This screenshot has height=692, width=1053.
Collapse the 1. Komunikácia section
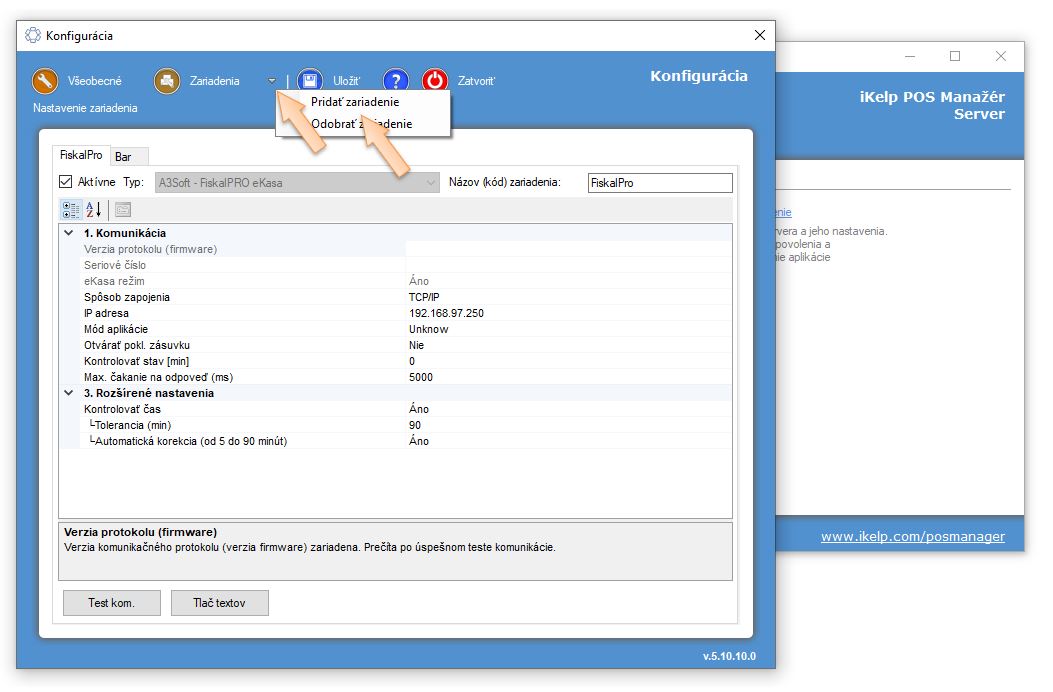click(69, 233)
